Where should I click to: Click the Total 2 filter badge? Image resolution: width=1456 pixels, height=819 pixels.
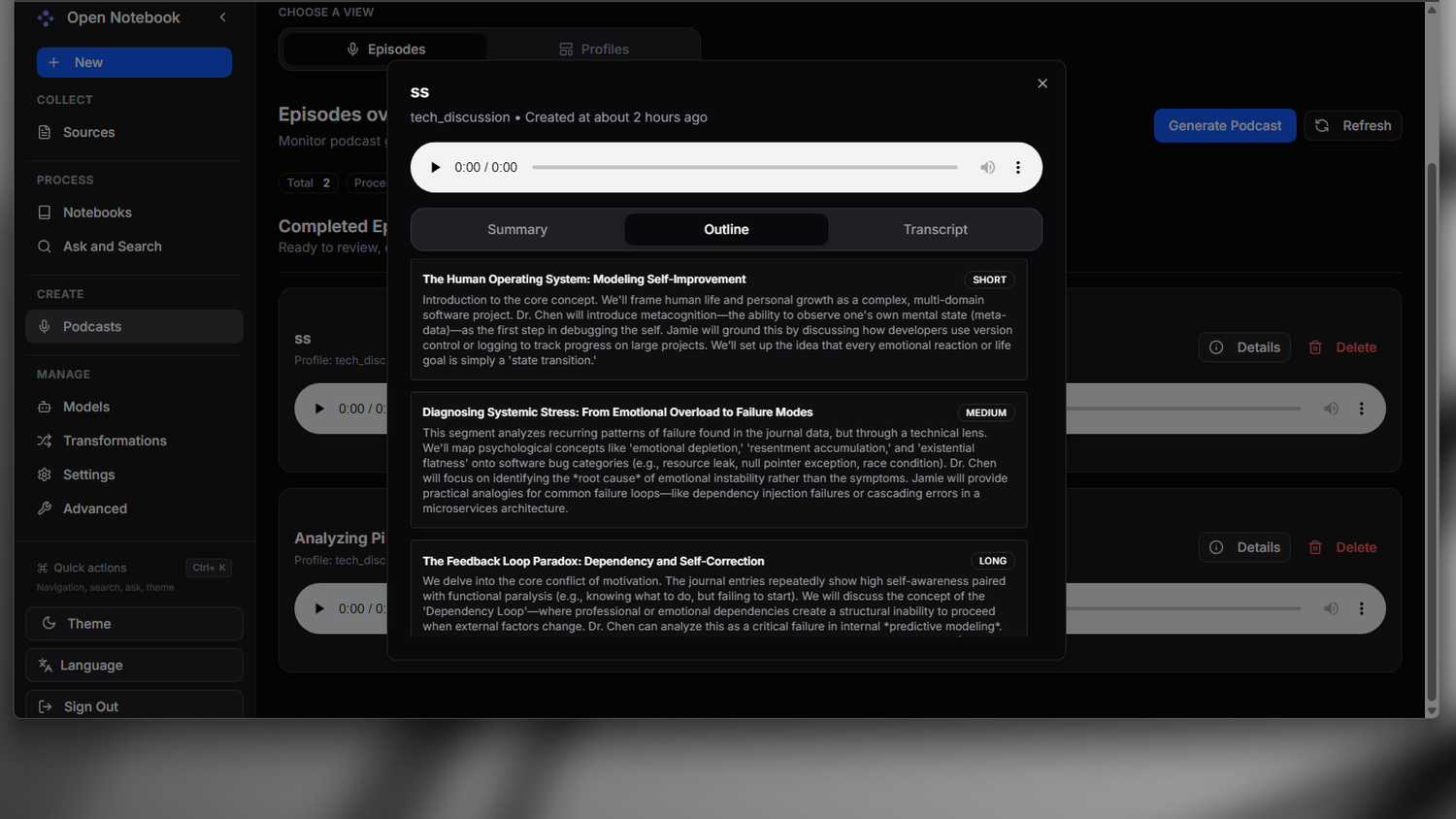[x=309, y=182]
